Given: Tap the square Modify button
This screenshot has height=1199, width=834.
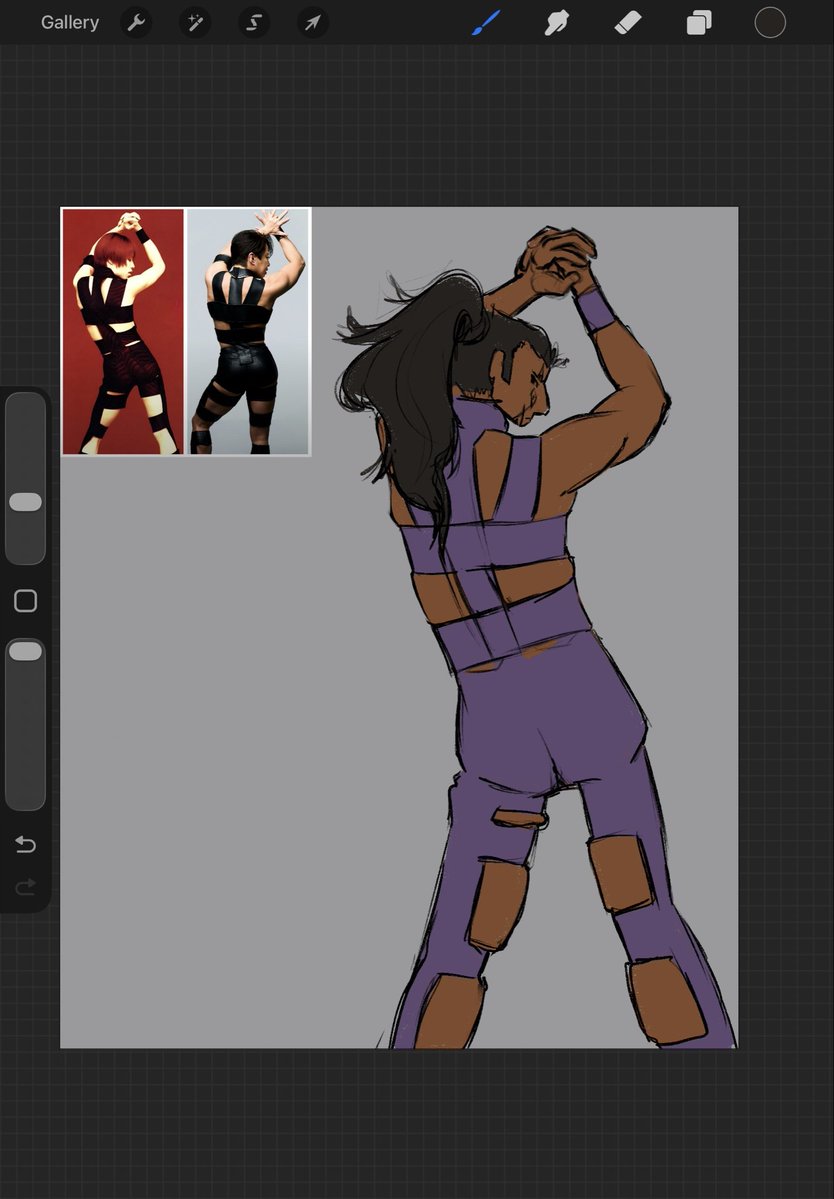Looking at the screenshot, I should [25, 601].
